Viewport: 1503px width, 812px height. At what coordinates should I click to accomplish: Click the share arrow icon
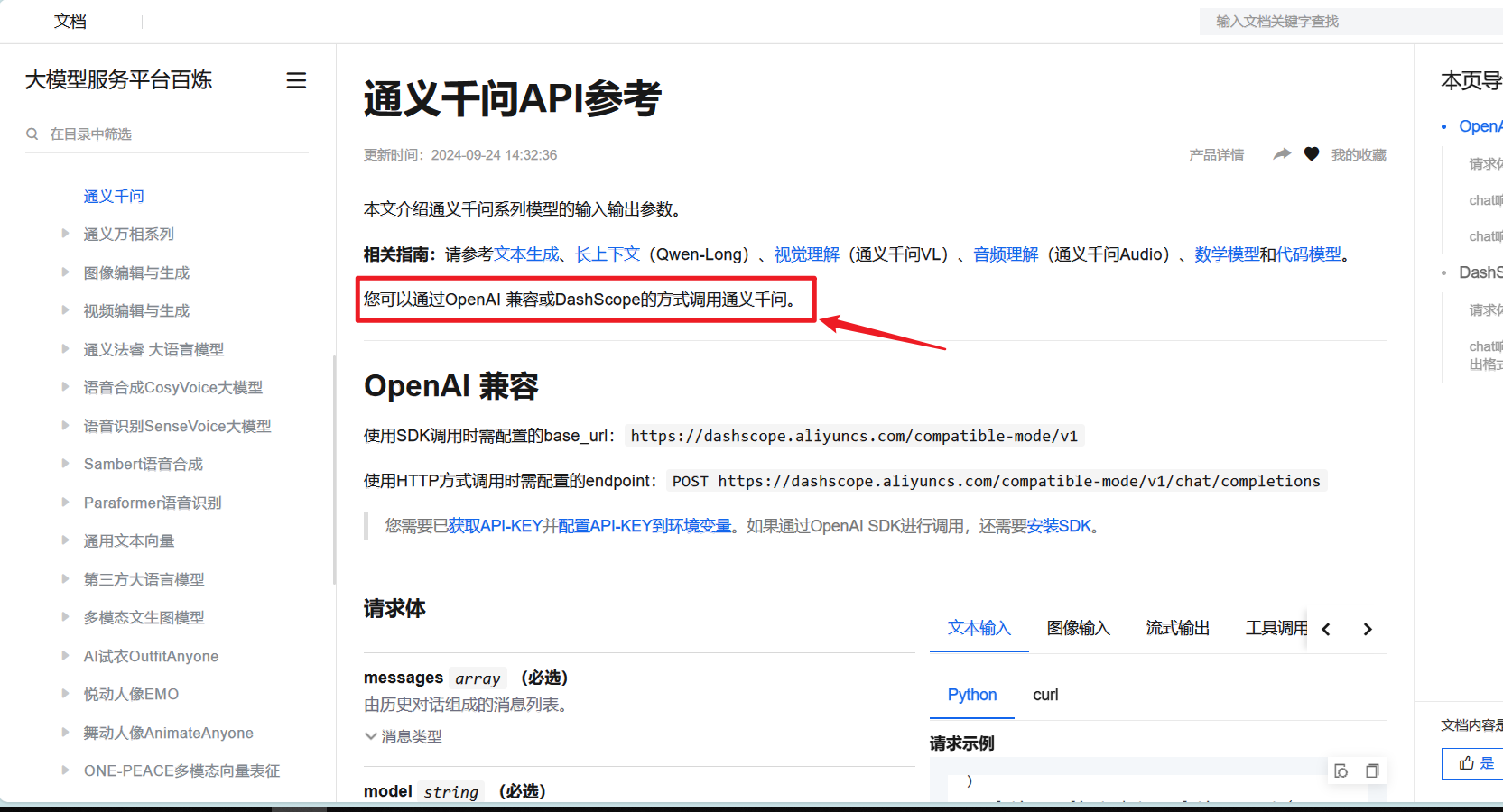pos(1282,154)
